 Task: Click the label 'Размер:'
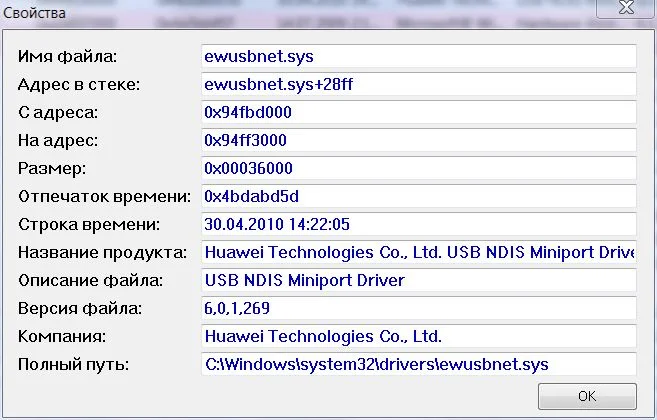point(52,169)
